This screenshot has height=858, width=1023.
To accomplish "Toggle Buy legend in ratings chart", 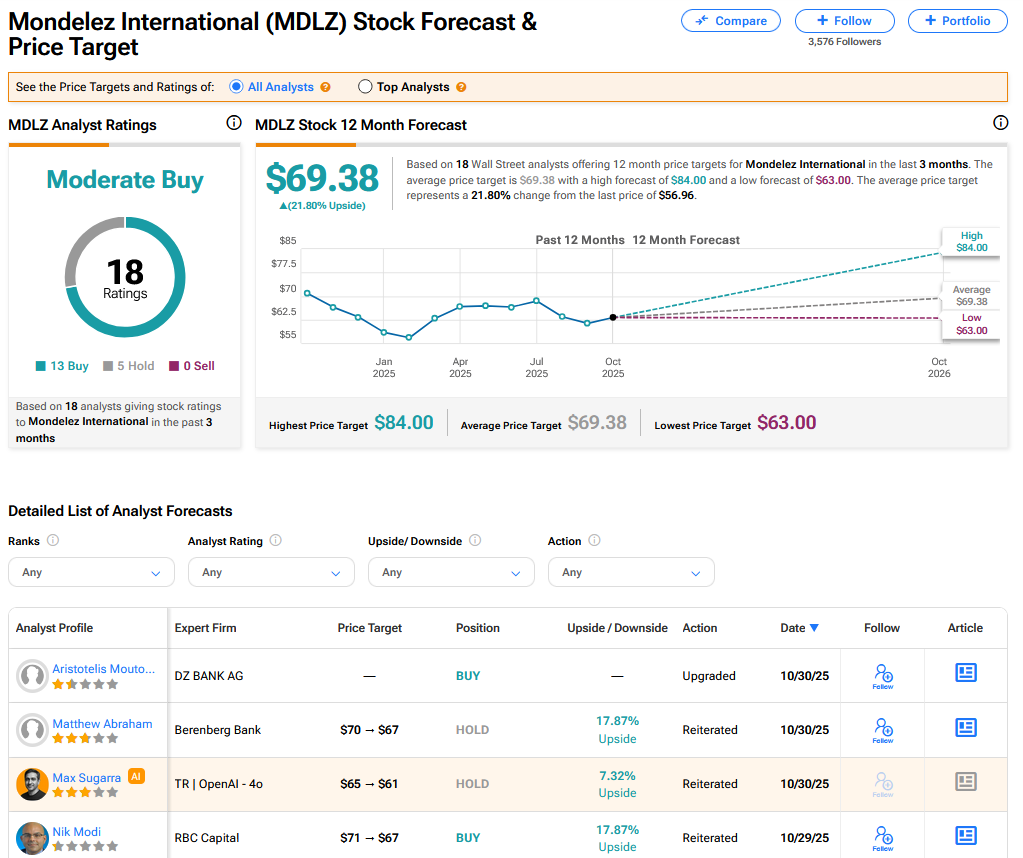I will pyautogui.click(x=62, y=366).
